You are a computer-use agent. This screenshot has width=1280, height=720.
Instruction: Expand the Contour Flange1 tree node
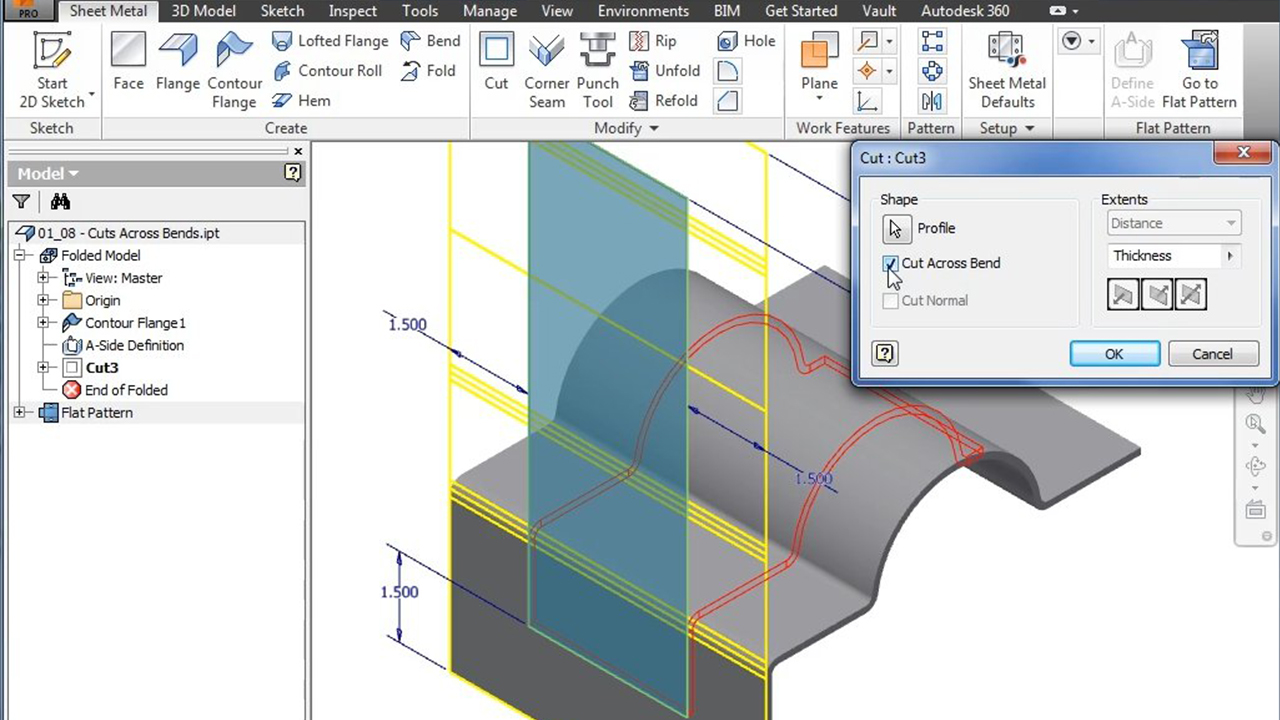coord(43,323)
